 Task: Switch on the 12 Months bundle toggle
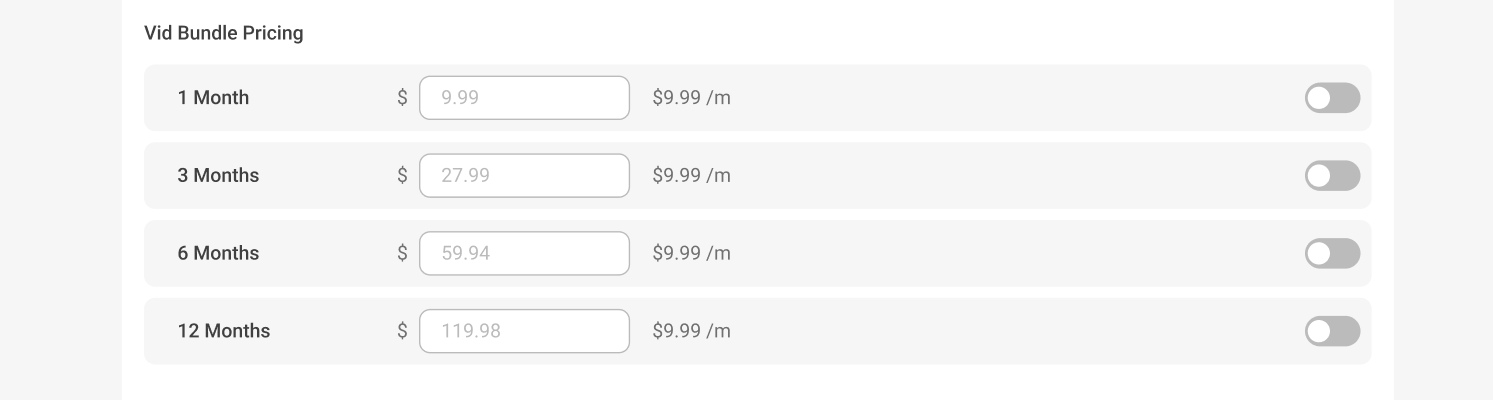1332,331
